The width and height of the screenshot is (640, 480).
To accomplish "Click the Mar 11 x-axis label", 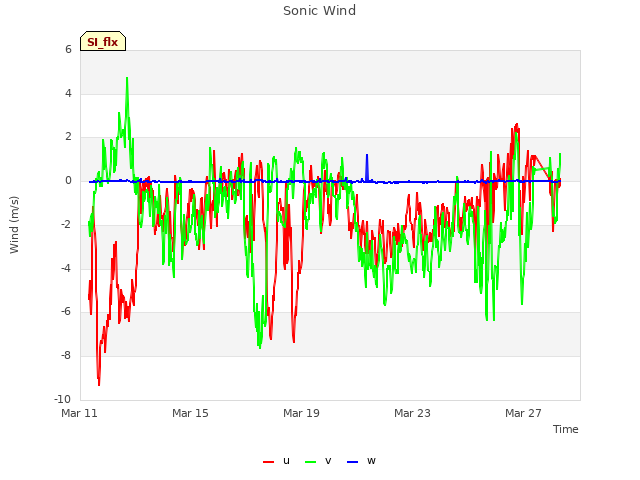I will point(79,413).
